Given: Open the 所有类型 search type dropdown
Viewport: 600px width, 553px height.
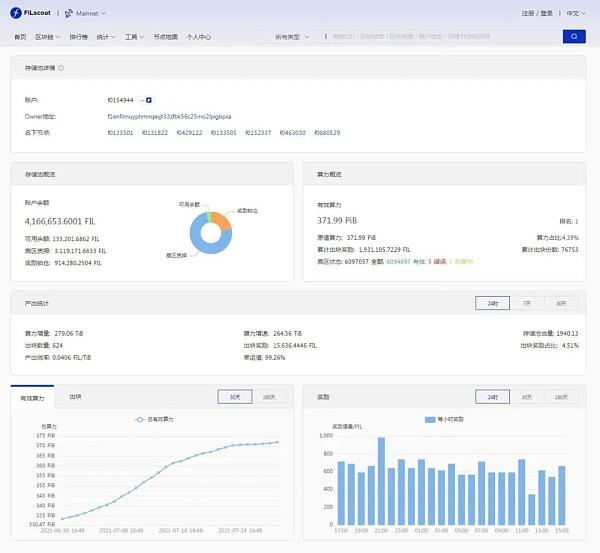Looking at the screenshot, I should [292, 37].
